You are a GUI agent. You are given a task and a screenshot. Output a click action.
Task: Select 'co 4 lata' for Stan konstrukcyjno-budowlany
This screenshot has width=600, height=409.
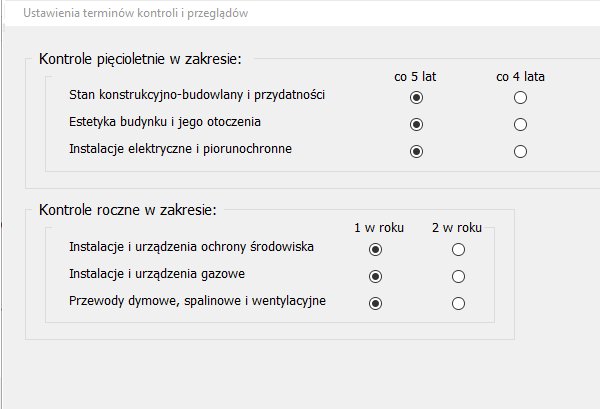coord(520,97)
